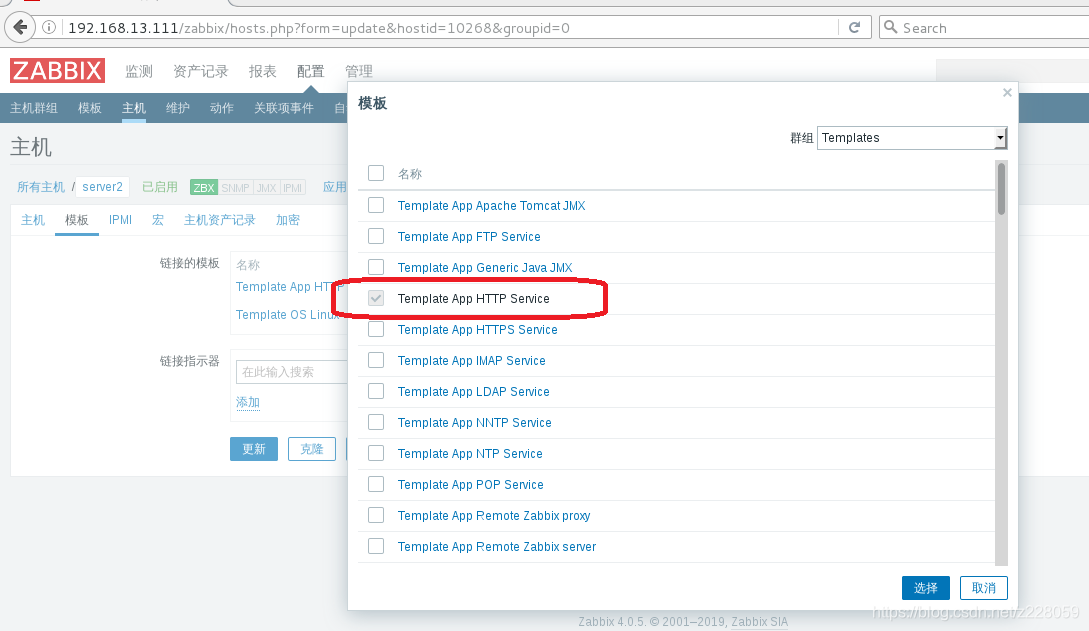1089x631 pixels.
Task: Check Template App HTTPS Service checkbox
Action: click(x=376, y=329)
